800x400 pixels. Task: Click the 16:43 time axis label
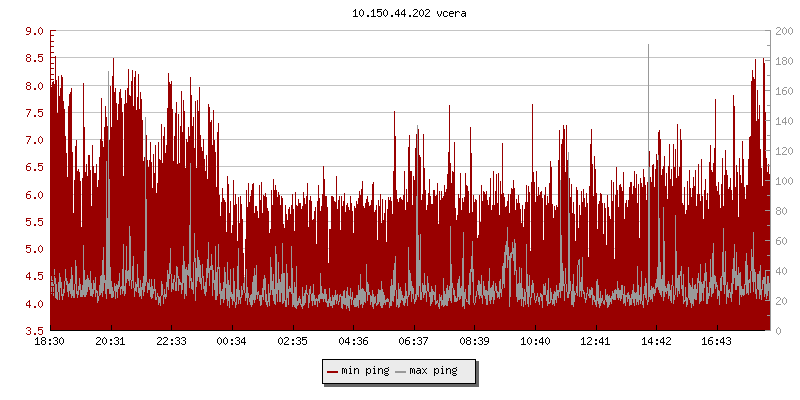click(x=716, y=342)
